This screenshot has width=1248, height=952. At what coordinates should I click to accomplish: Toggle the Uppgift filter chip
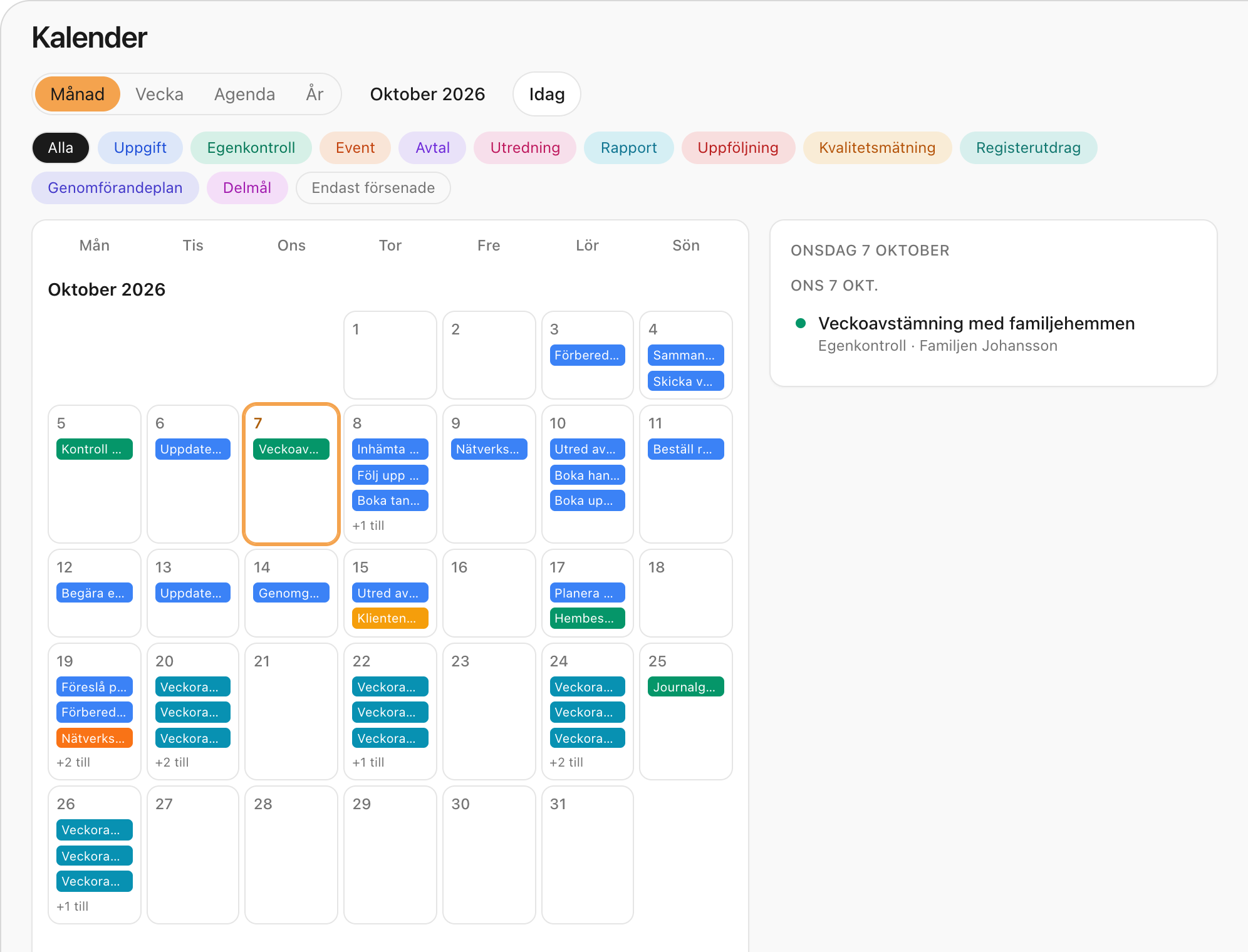[140, 148]
